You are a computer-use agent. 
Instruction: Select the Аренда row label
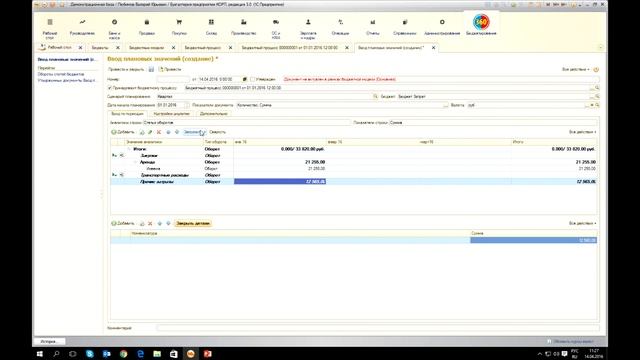[147, 162]
